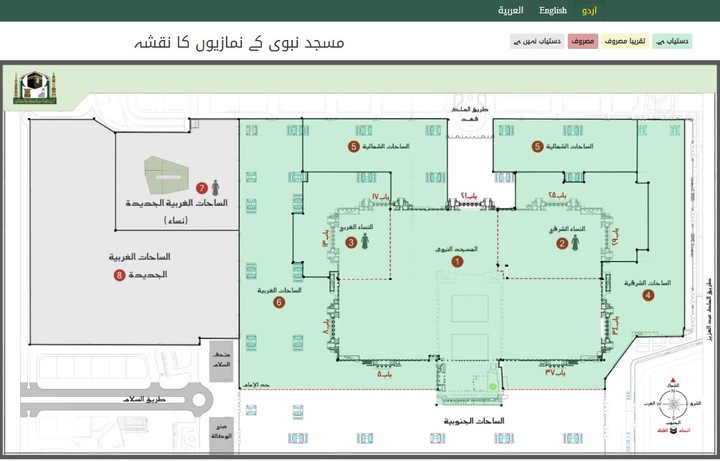Select zone 1 marker in المسجد النبوي
This screenshot has width=720, height=461.
pyautogui.click(x=458, y=261)
